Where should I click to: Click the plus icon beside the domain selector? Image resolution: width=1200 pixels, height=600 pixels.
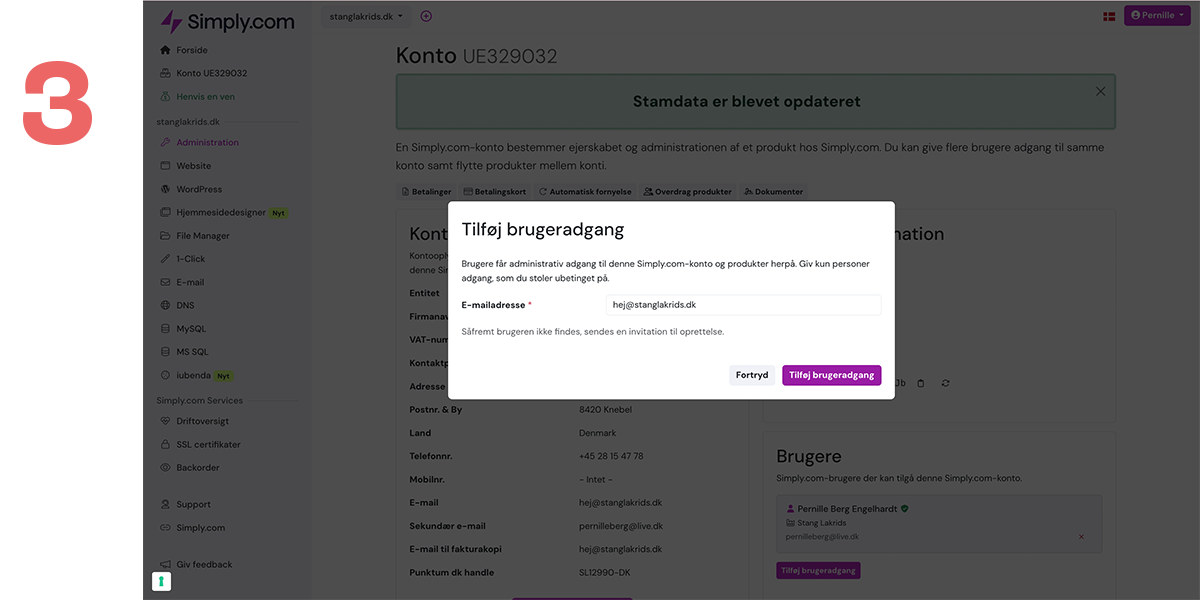(x=426, y=16)
